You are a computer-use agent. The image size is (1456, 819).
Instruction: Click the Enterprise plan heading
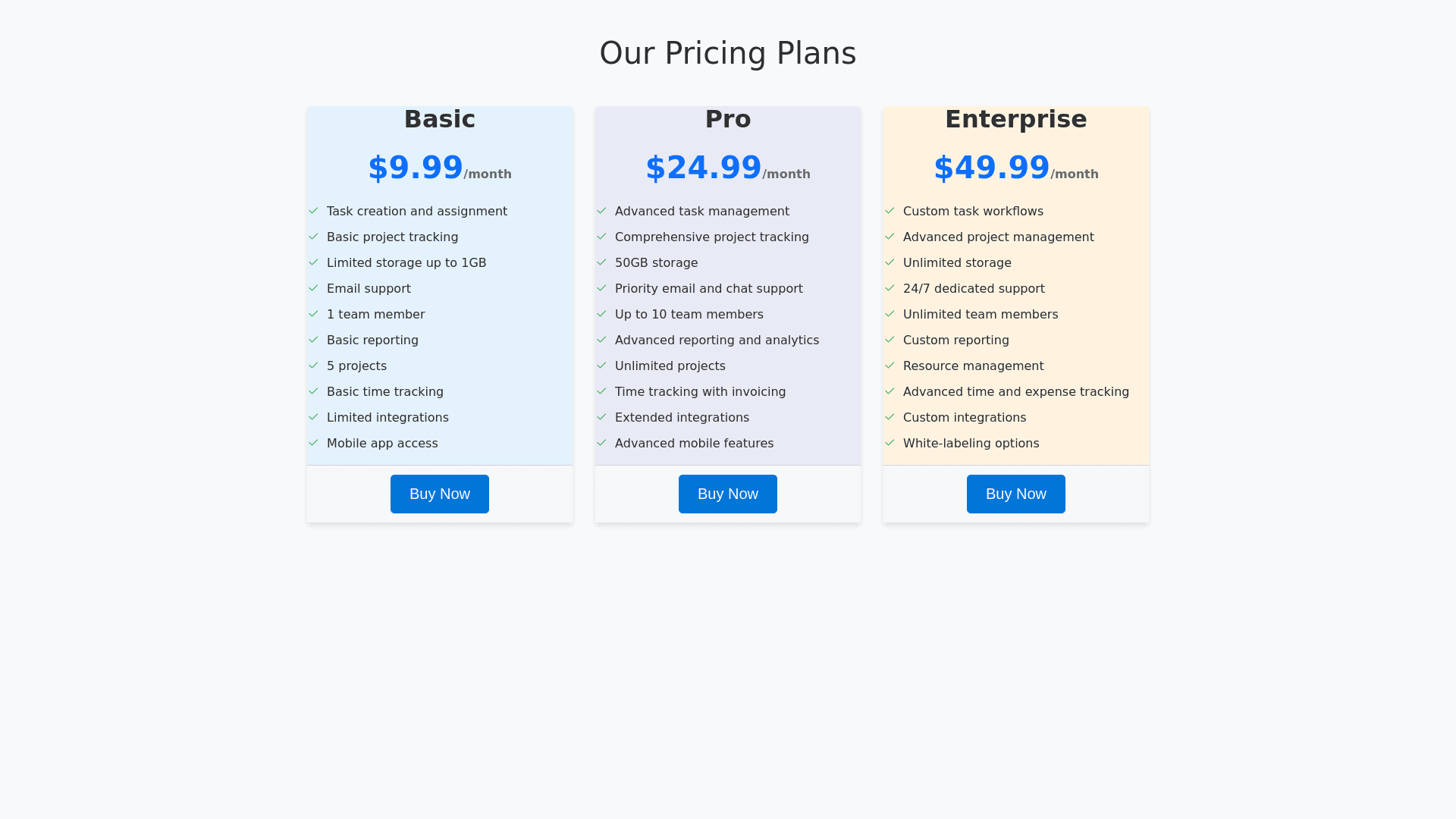(x=1015, y=119)
